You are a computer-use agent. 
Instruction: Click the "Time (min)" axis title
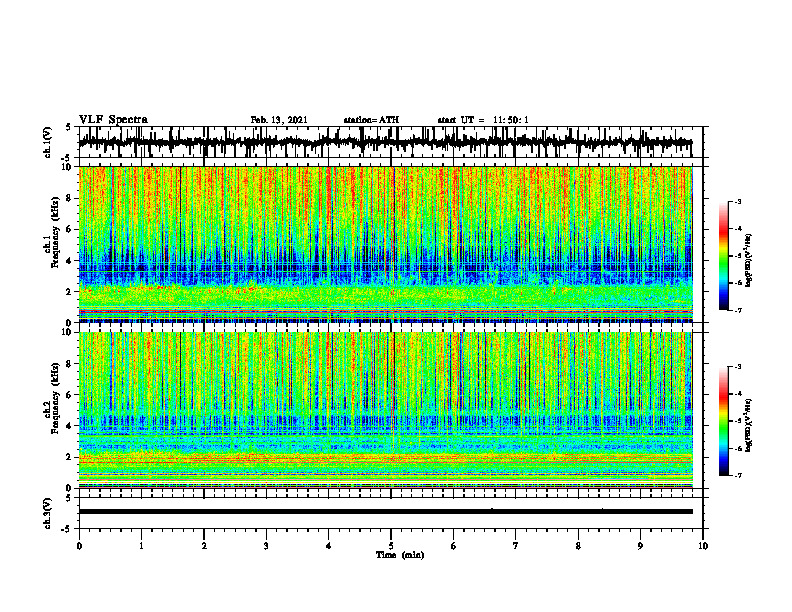coord(400,555)
